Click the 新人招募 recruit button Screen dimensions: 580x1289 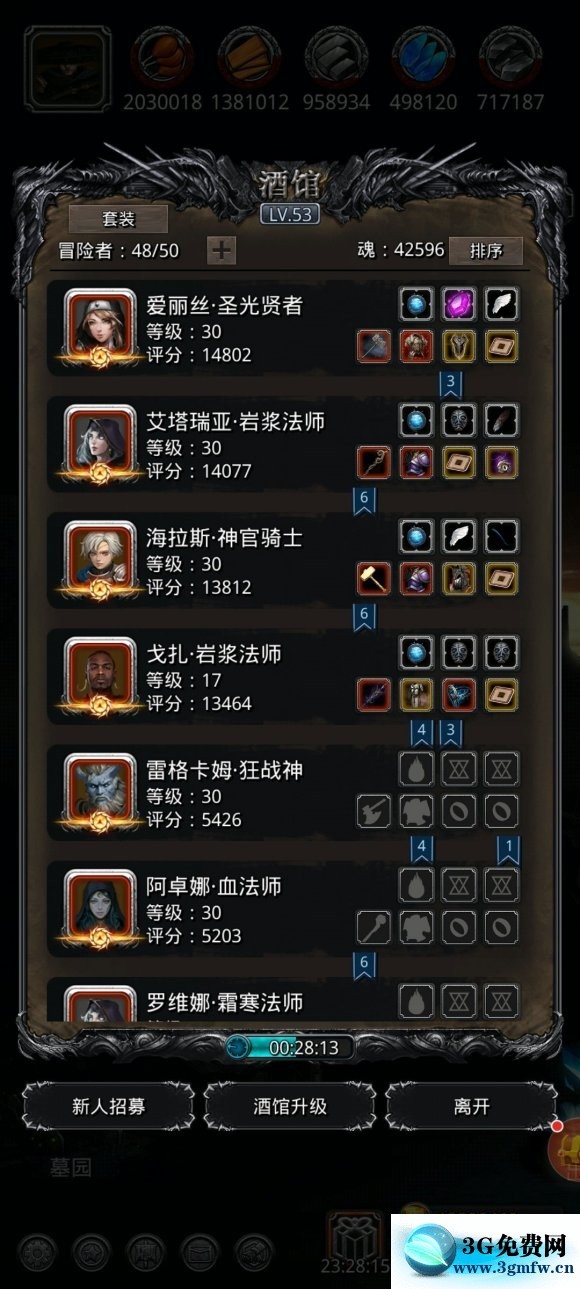pyautogui.click(x=108, y=1106)
